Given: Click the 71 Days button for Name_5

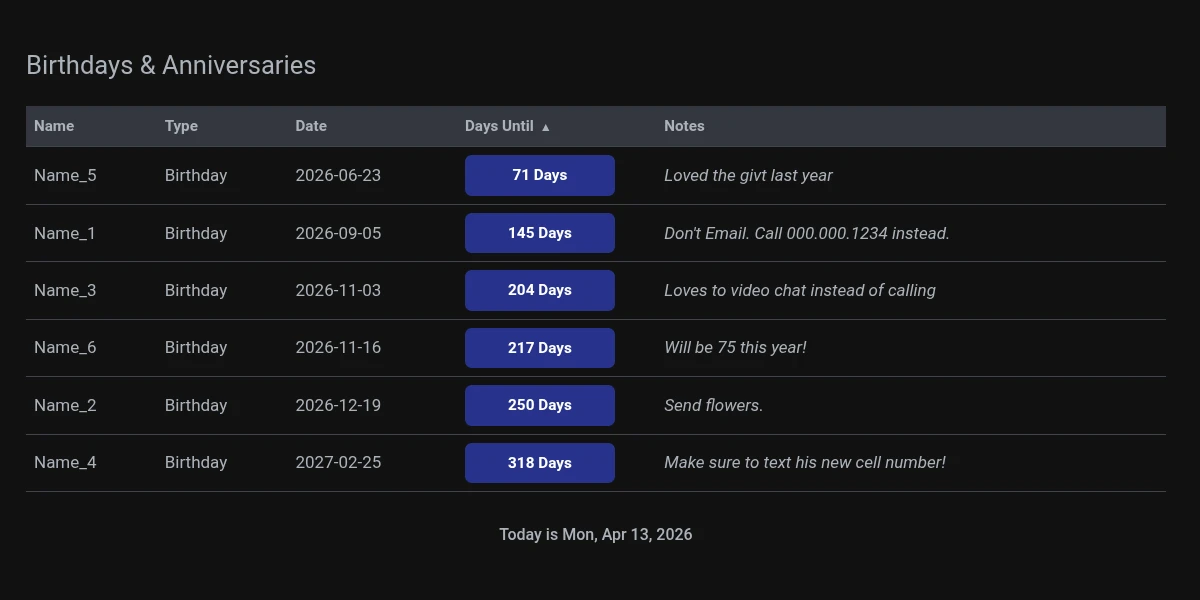Looking at the screenshot, I should [540, 175].
